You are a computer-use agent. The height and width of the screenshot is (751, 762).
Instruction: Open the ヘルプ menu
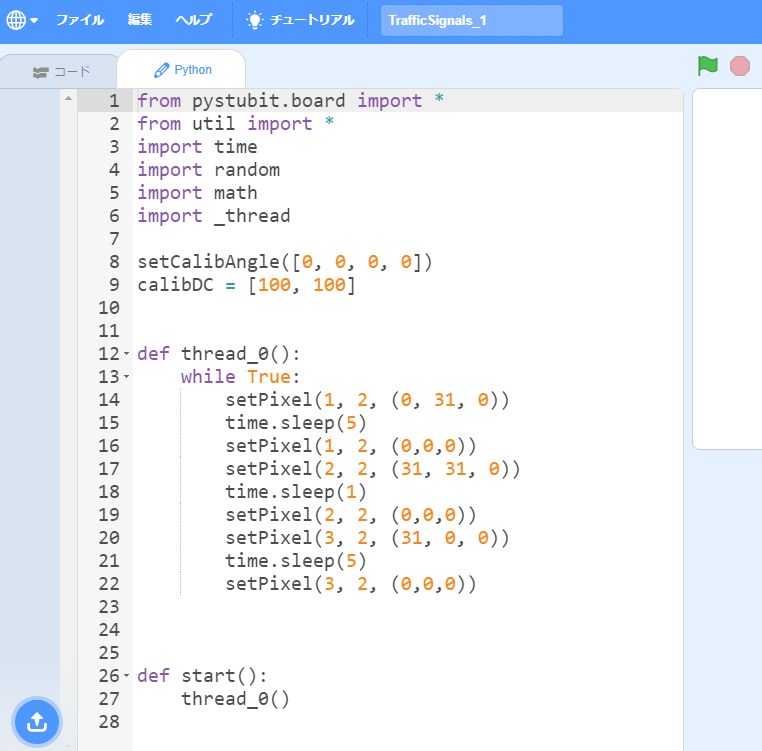click(193, 20)
